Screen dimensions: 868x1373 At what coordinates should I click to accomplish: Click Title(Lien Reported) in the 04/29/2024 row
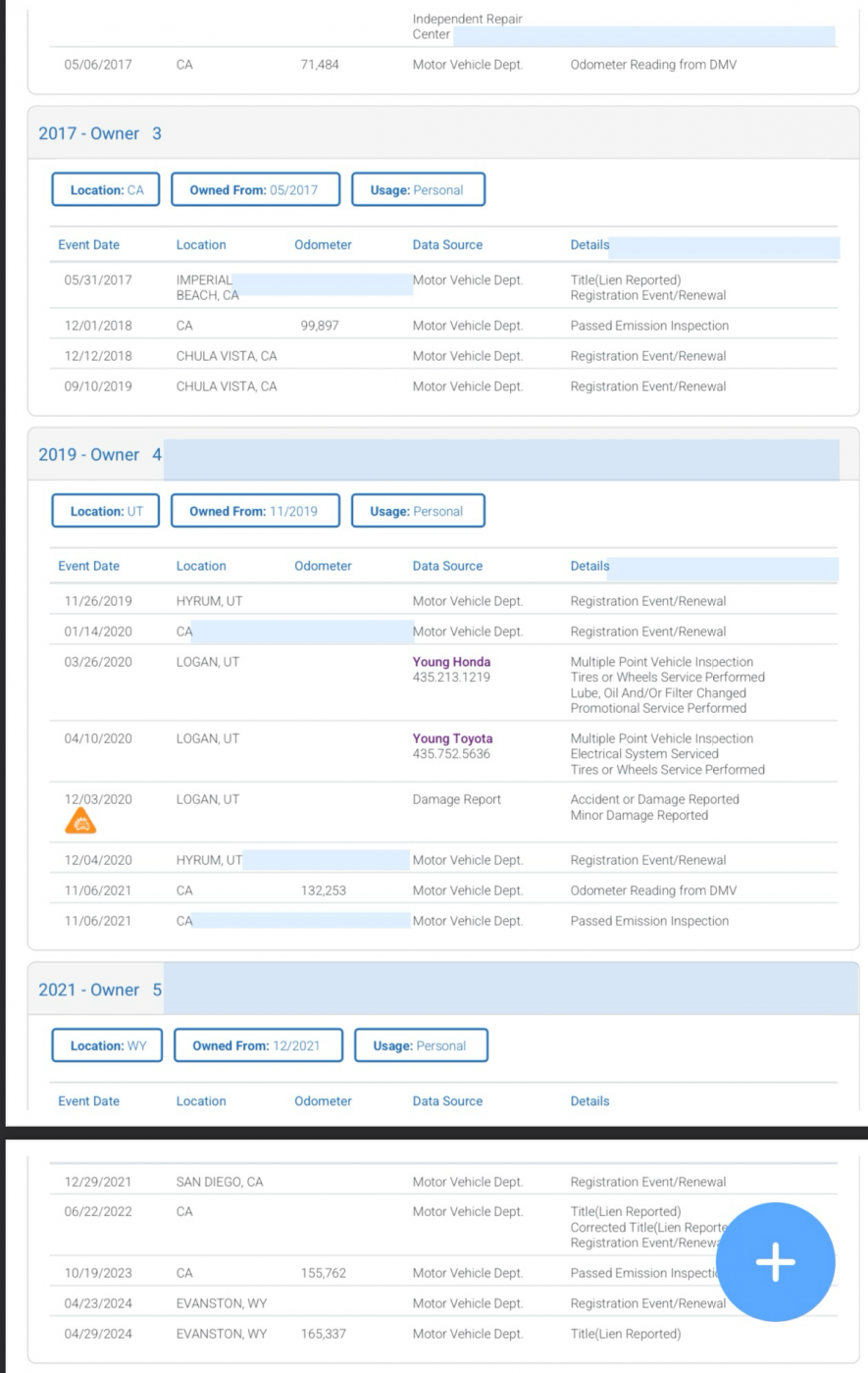[x=626, y=1334]
